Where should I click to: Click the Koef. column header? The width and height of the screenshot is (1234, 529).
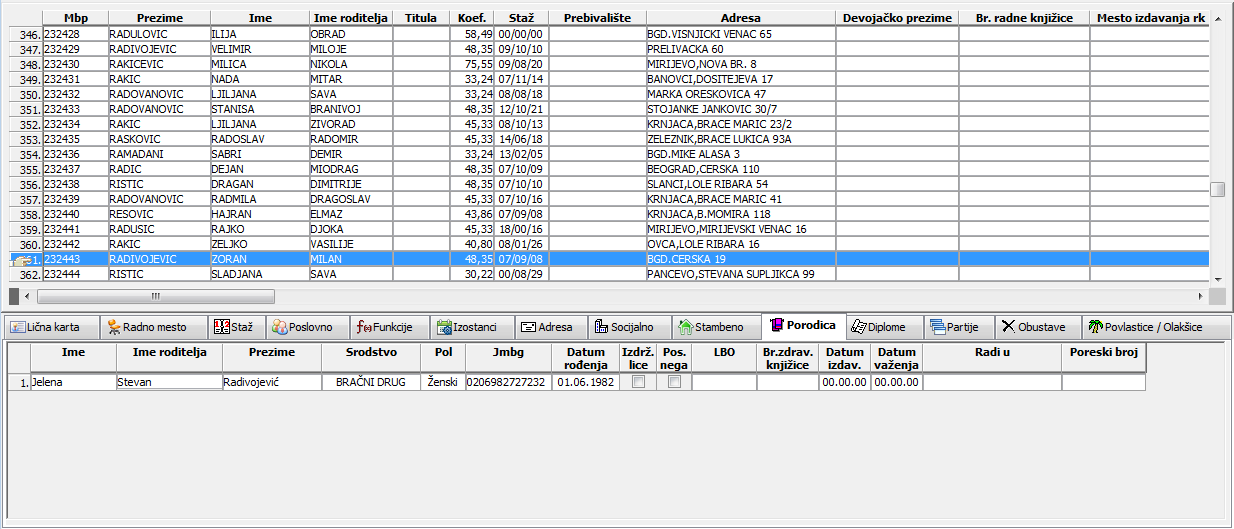pyautogui.click(x=472, y=18)
